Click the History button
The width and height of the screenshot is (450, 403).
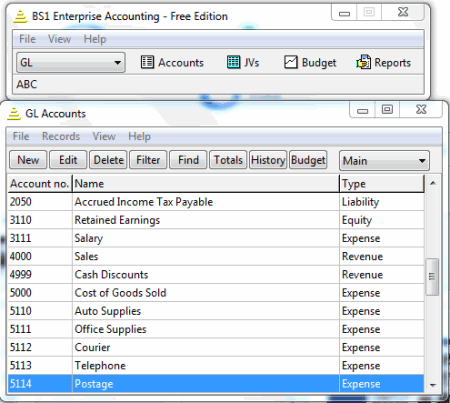pyautogui.click(x=268, y=160)
